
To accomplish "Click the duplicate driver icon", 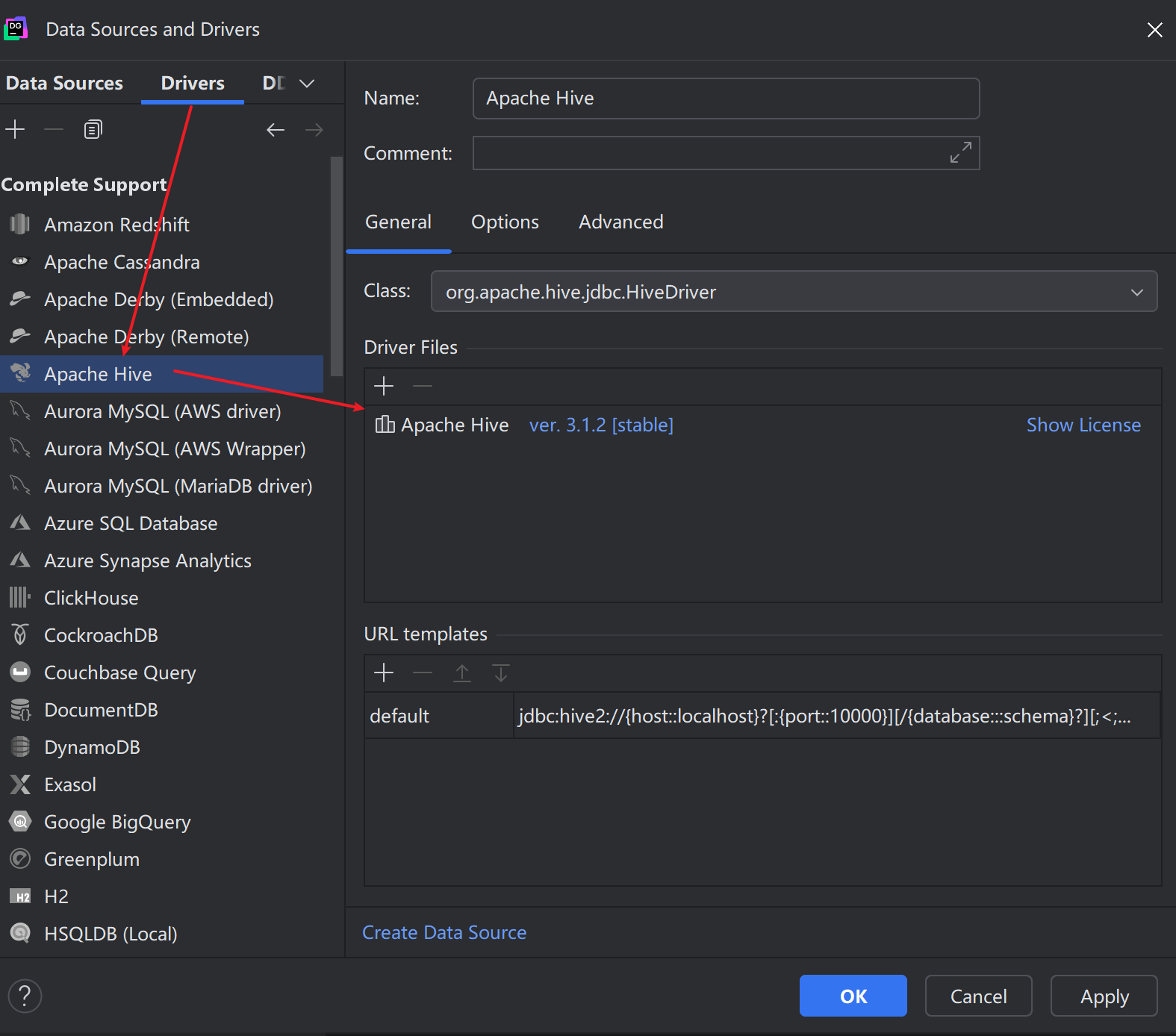I will [x=93, y=129].
